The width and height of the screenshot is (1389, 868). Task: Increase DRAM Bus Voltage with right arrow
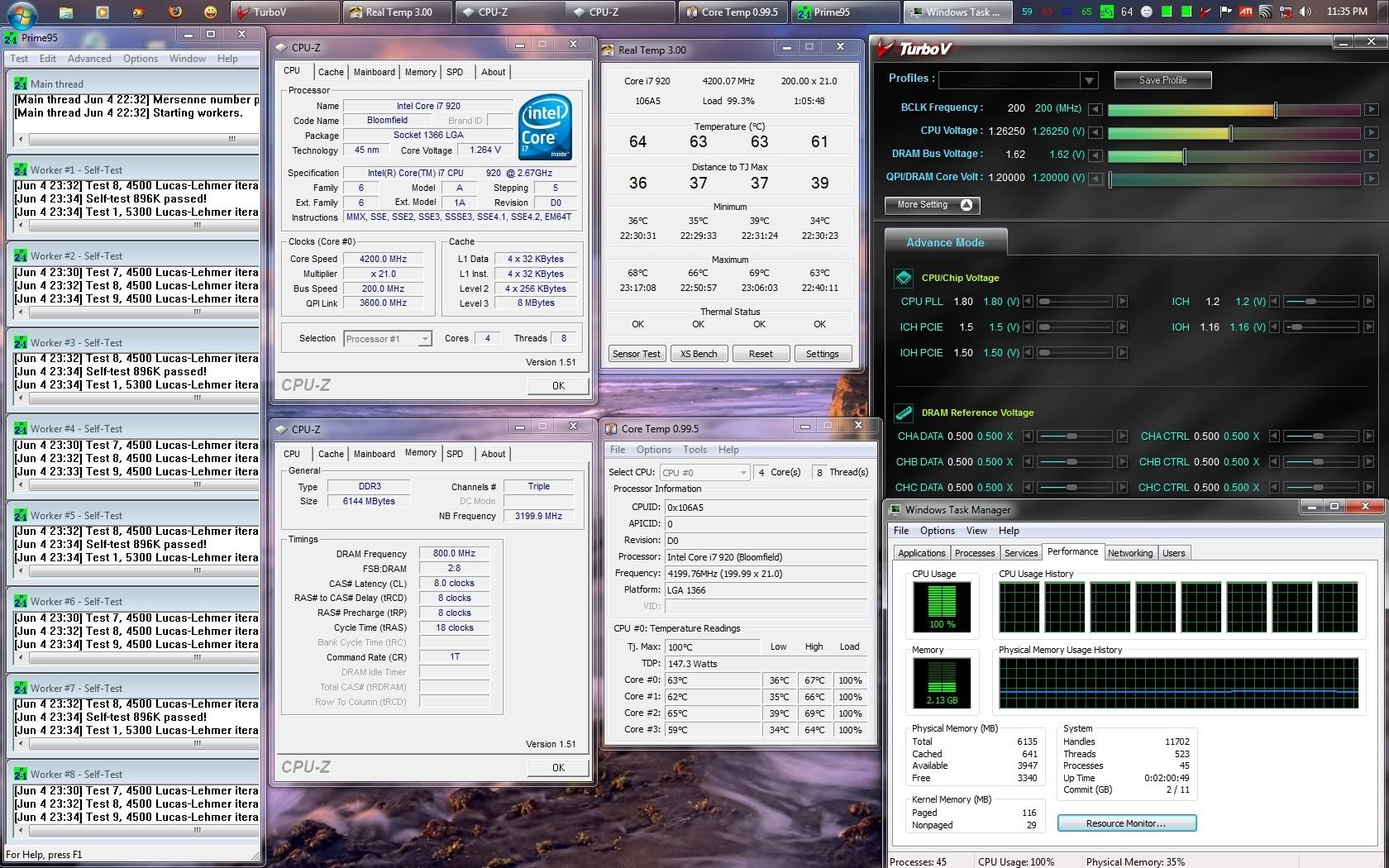point(1371,155)
